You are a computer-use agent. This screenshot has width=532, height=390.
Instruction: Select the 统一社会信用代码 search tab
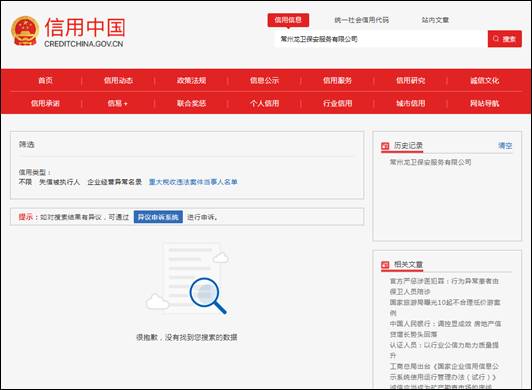click(x=362, y=20)
